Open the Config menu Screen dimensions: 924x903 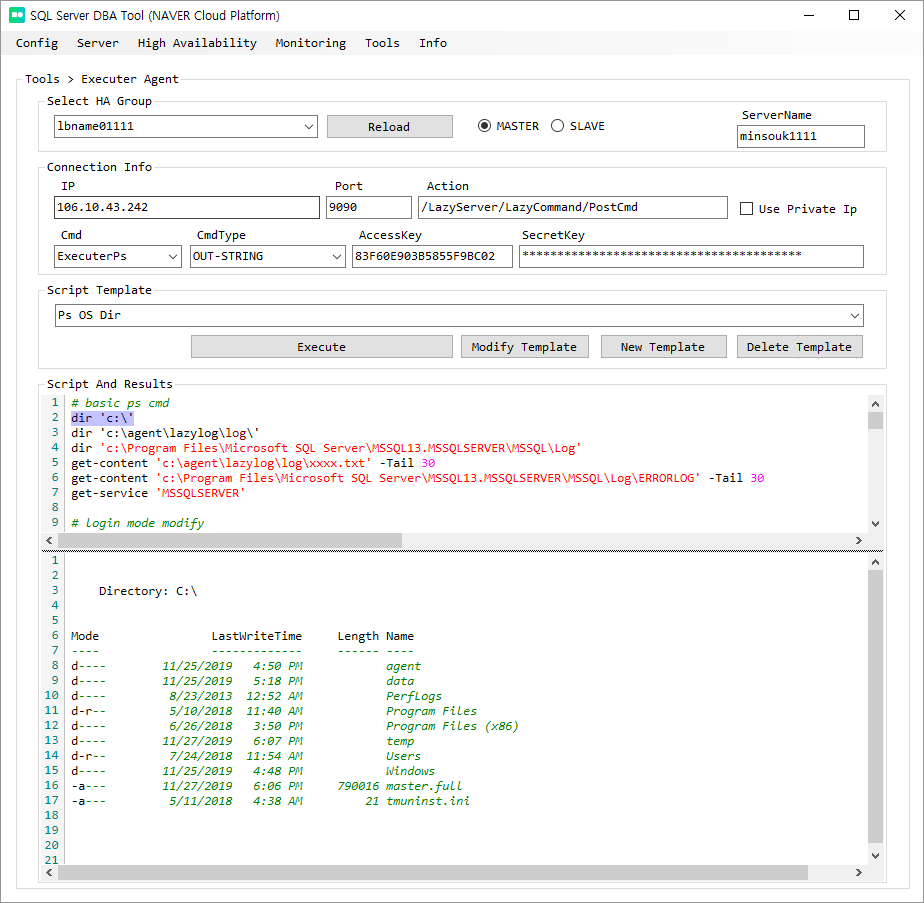pyautogui.click(x=37, y=43)
